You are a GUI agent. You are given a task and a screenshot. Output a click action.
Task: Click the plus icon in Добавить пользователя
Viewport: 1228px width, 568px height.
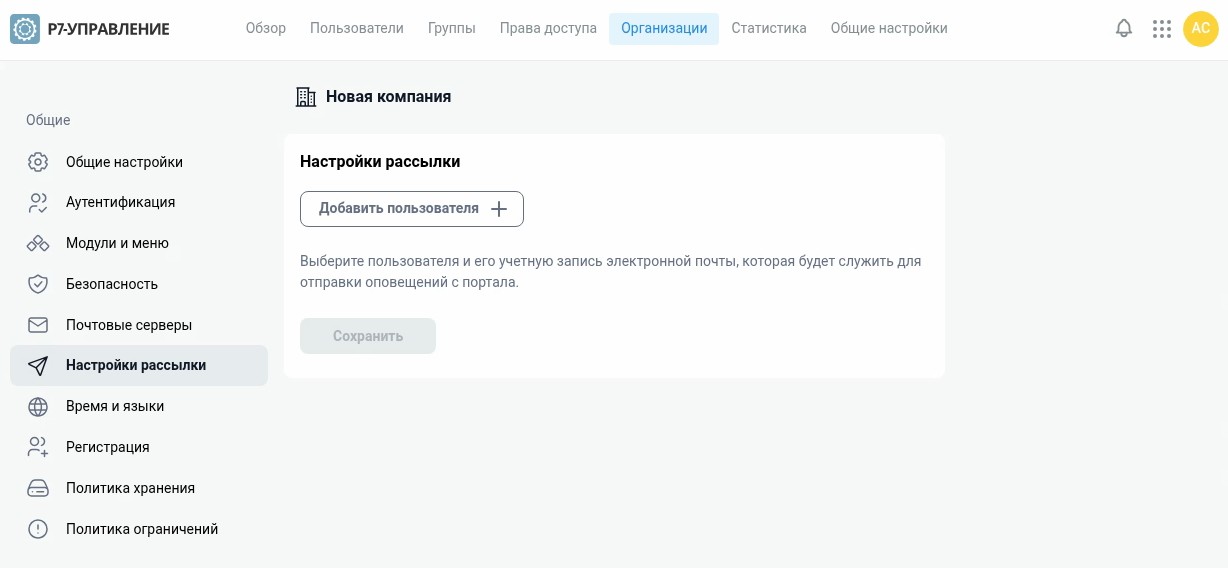pyautogui.click(x=499, y=209)
